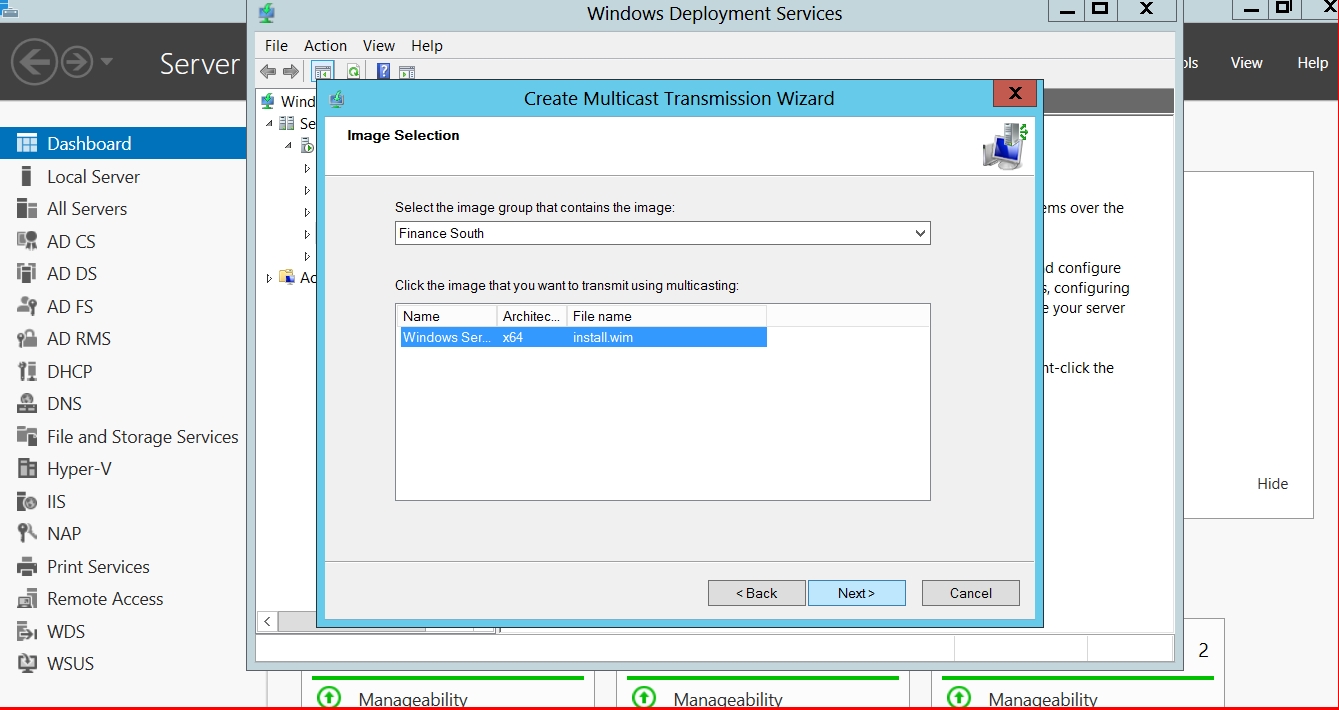Viewport: 1339px width, 710px height.
Task: Open the blue Help question mark icon
Action: pyautogui.click(x=383, y=71)
